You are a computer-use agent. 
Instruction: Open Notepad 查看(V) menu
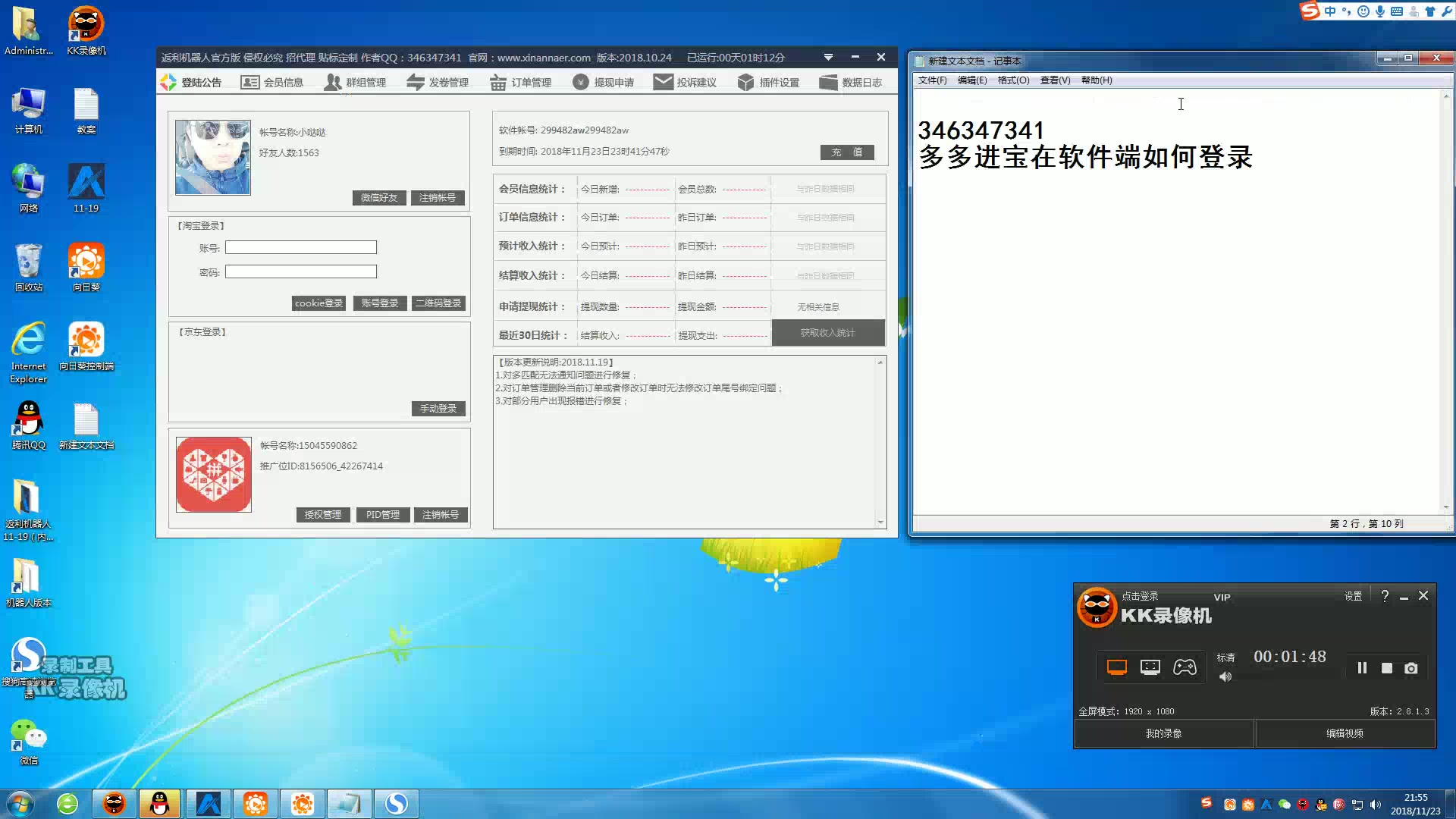click(x=1055, y=80)
